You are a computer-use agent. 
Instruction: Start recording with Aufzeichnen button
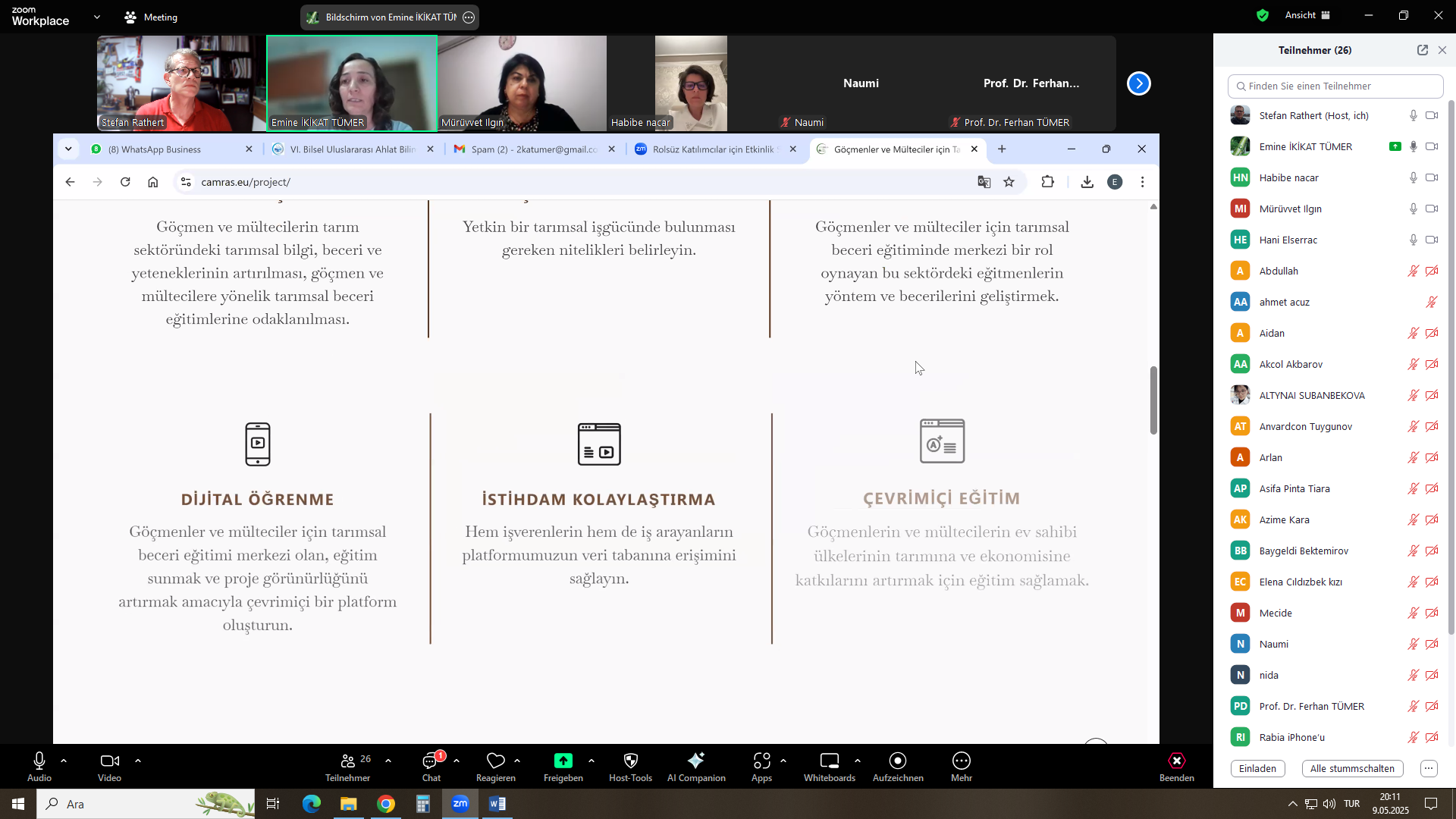tap(897, 761)
